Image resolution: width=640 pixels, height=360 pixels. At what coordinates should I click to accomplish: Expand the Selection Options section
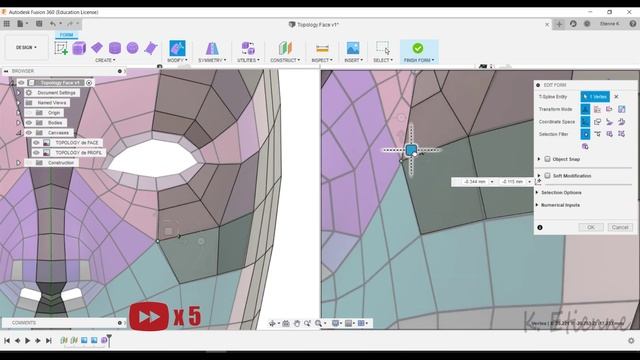coord(538,192)
